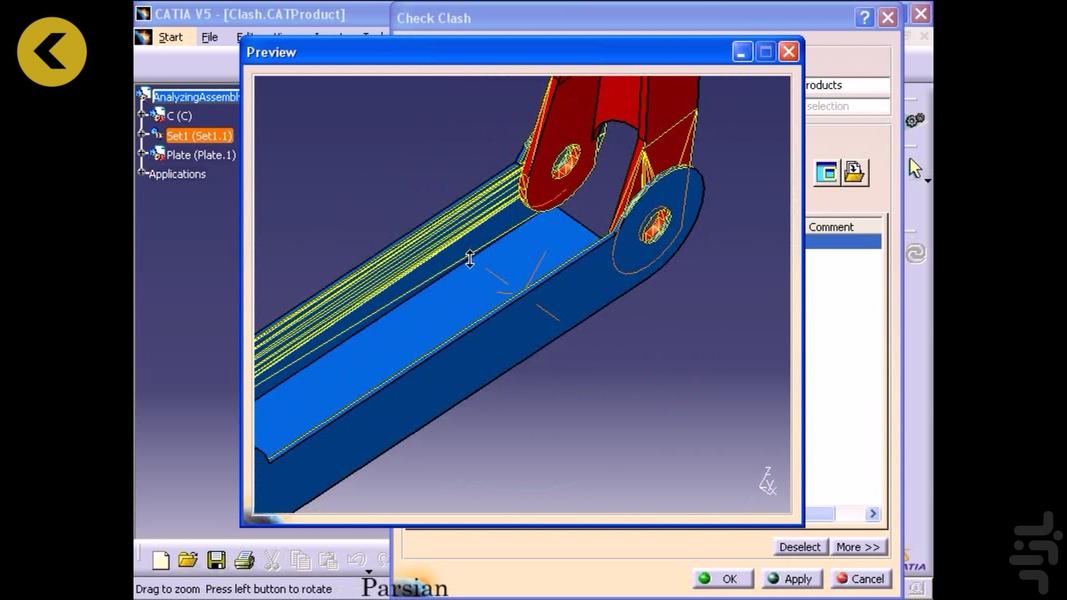
Task: Open the Start menu
Action: click(170, 36)
